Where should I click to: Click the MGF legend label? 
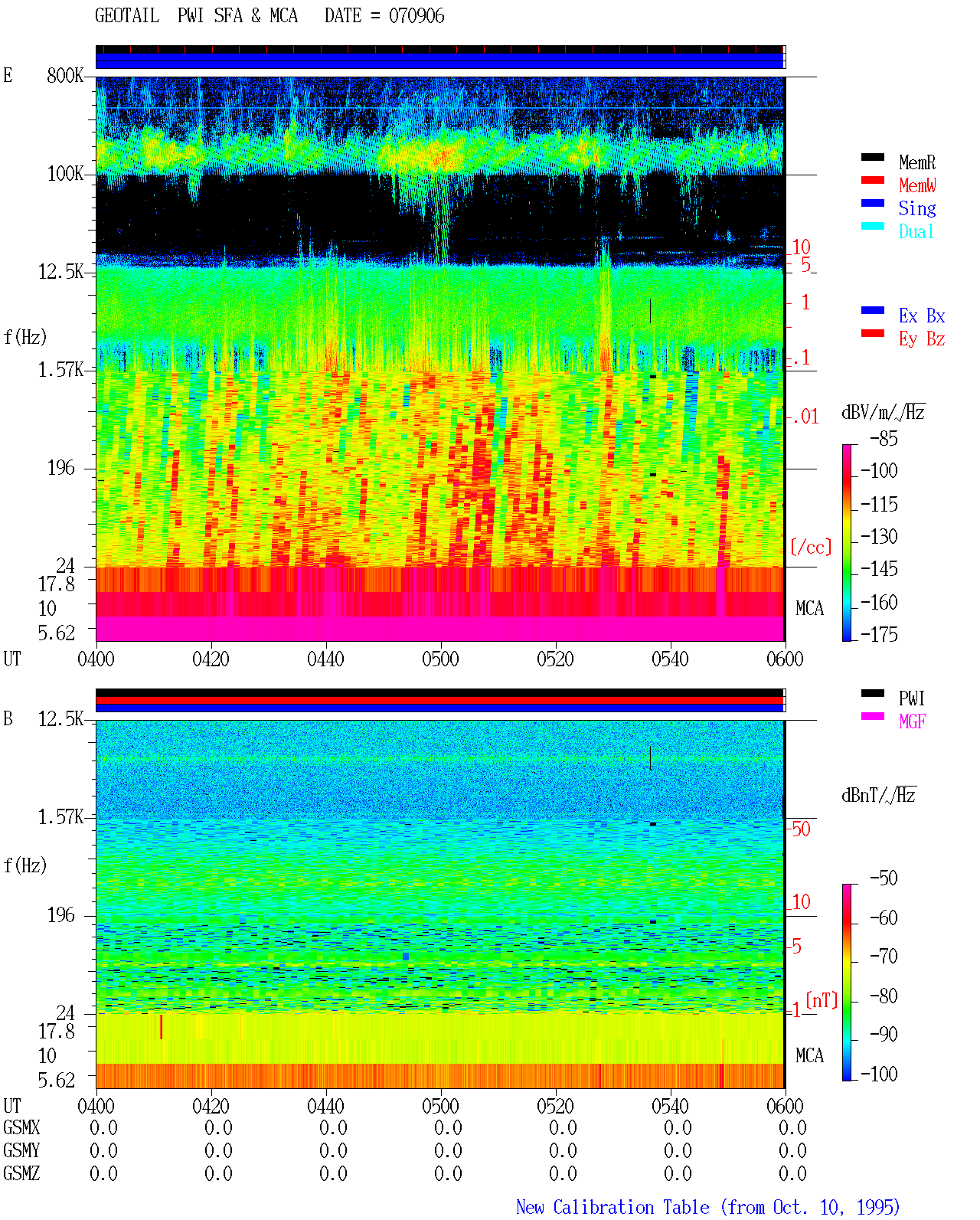click(913, 721)
